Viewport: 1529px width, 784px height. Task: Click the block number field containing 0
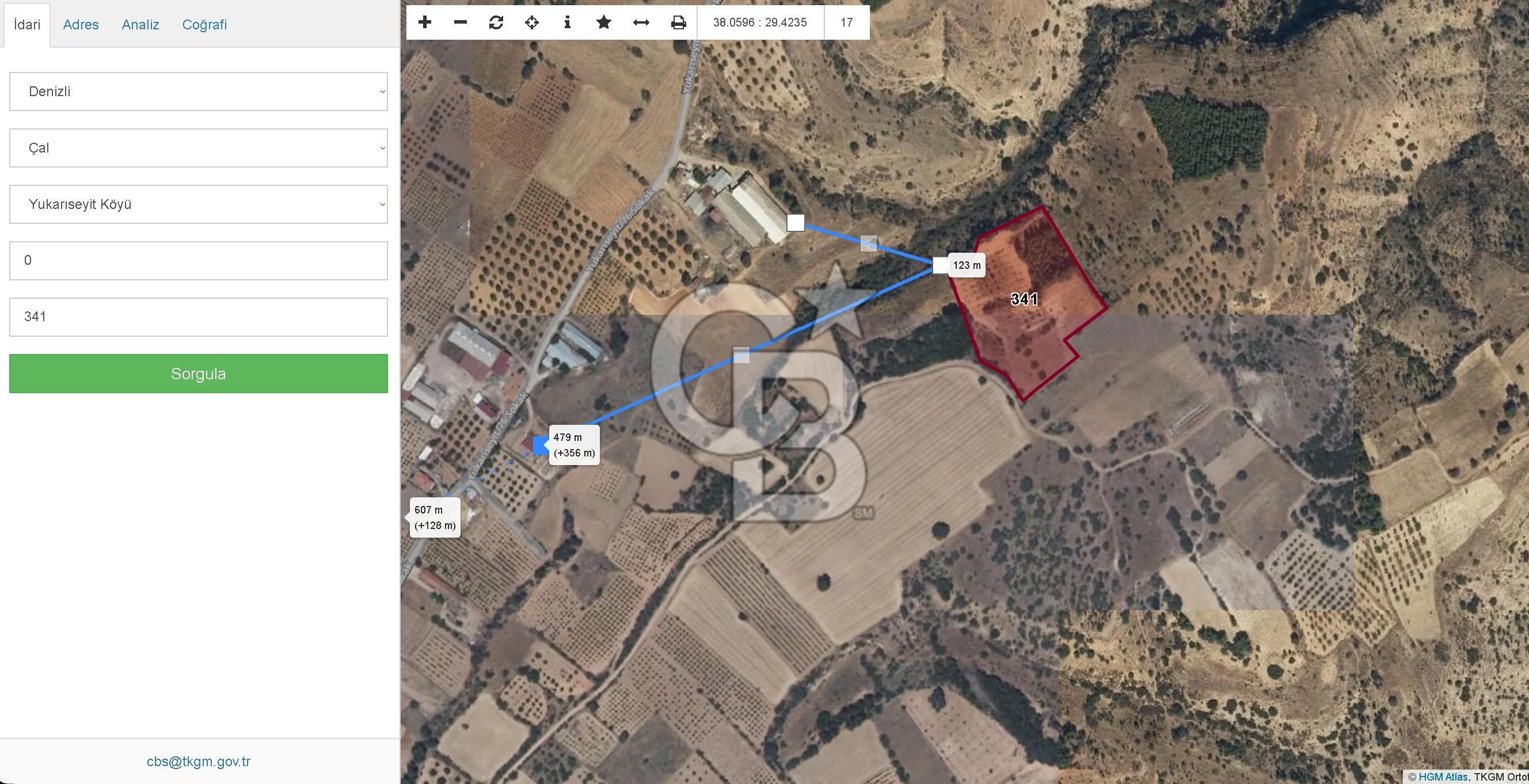(198, 261)
